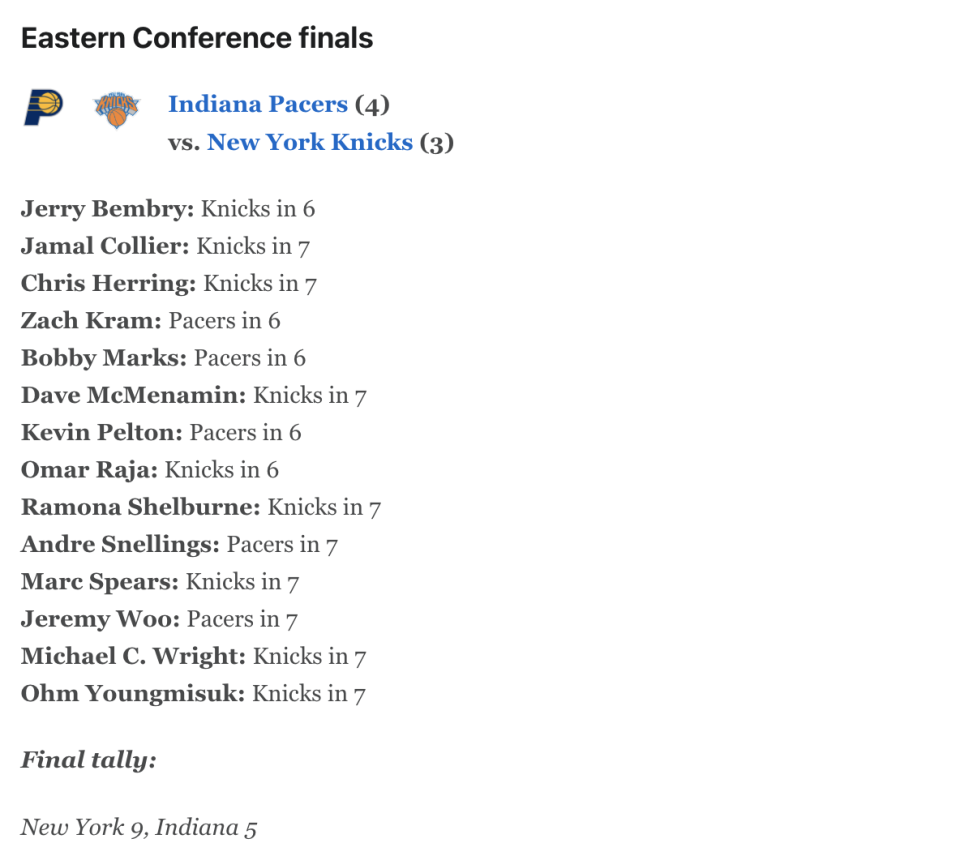The image size is (960, 856).
Task: Click the Eastern Conference finals heading
Action: pyautogui.click(x=197, y=38)
